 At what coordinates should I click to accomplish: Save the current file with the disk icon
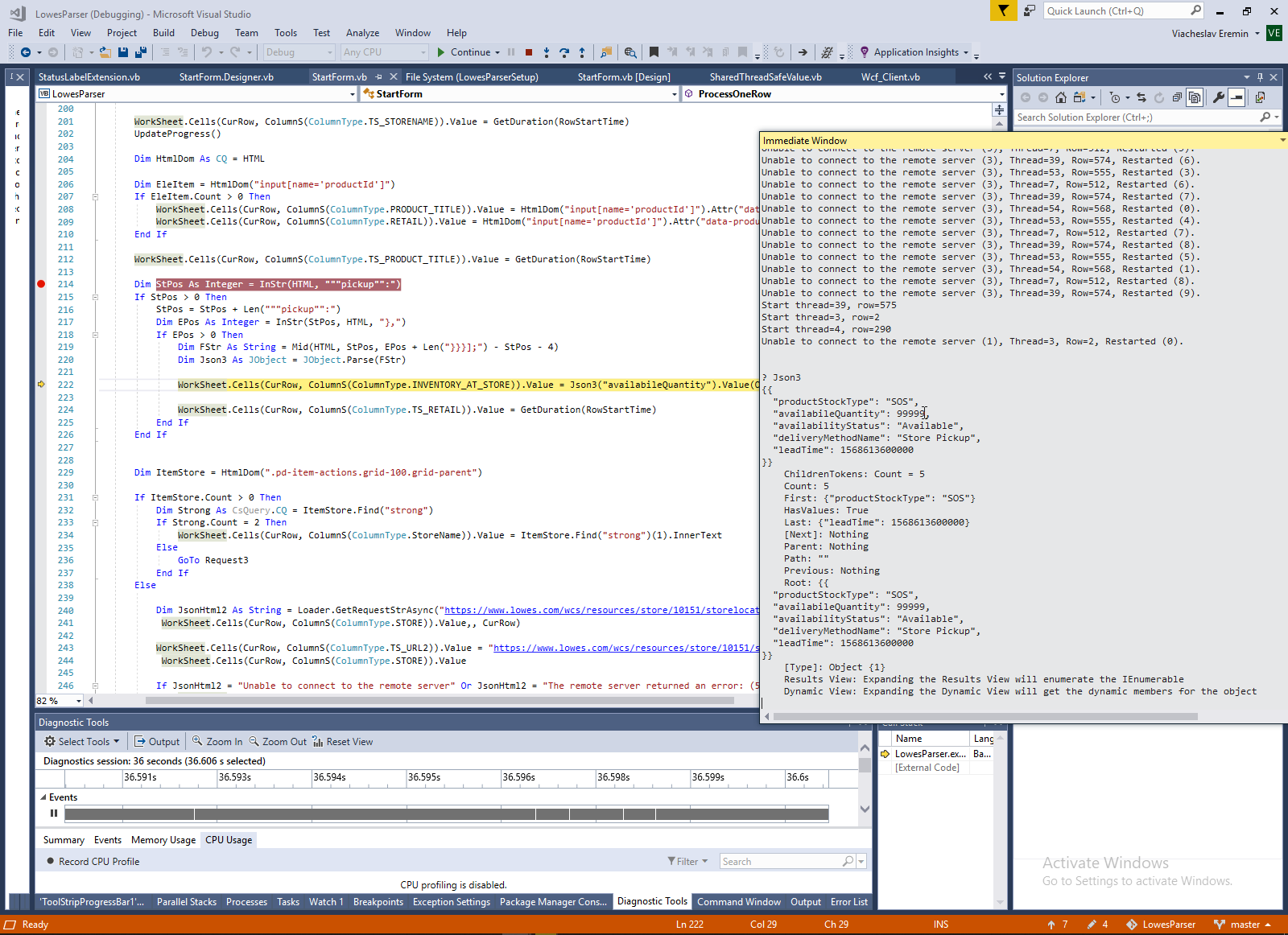click(x=123, y=52)
